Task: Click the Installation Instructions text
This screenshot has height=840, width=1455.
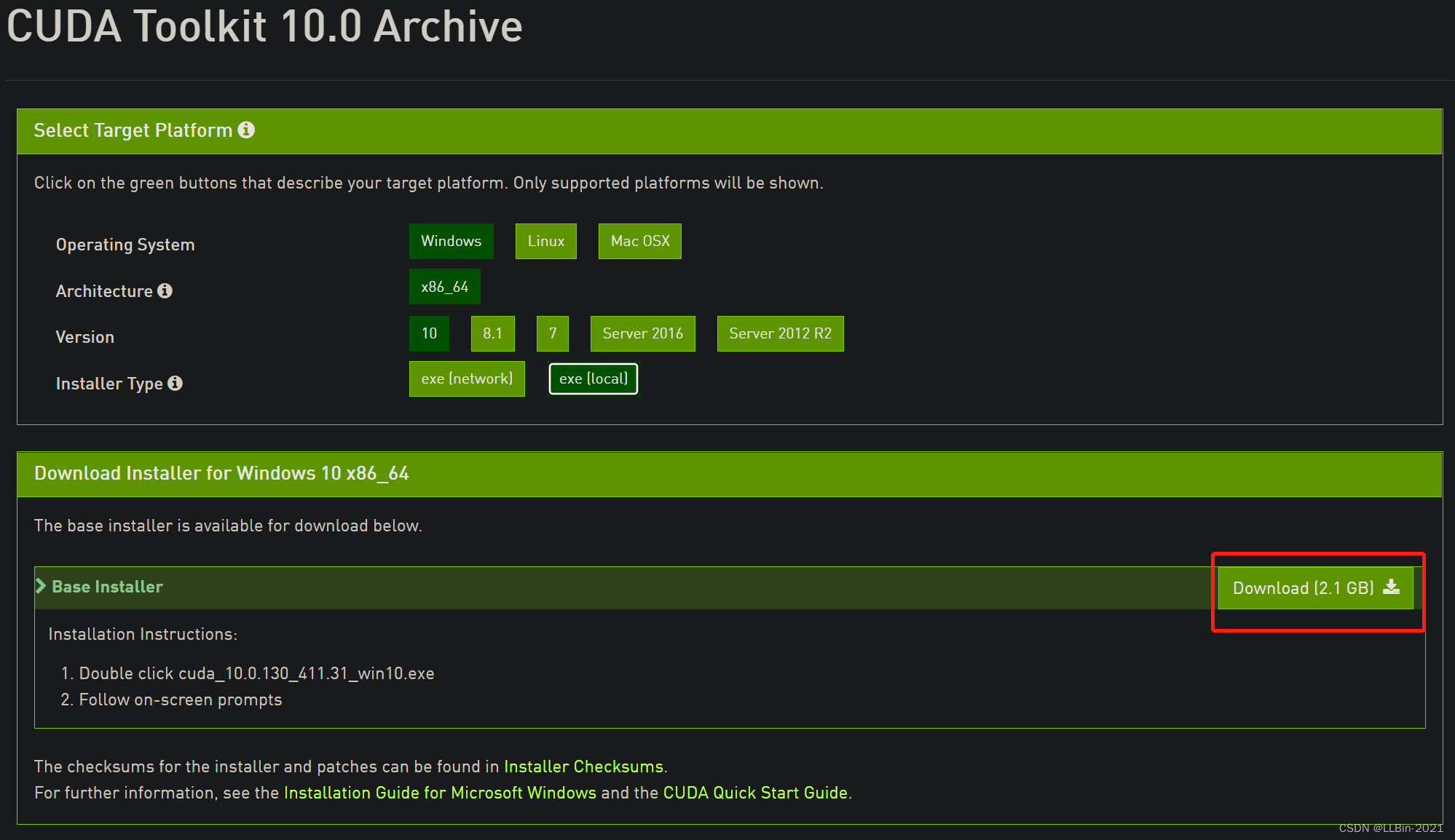Action: (x=143, y=634)
